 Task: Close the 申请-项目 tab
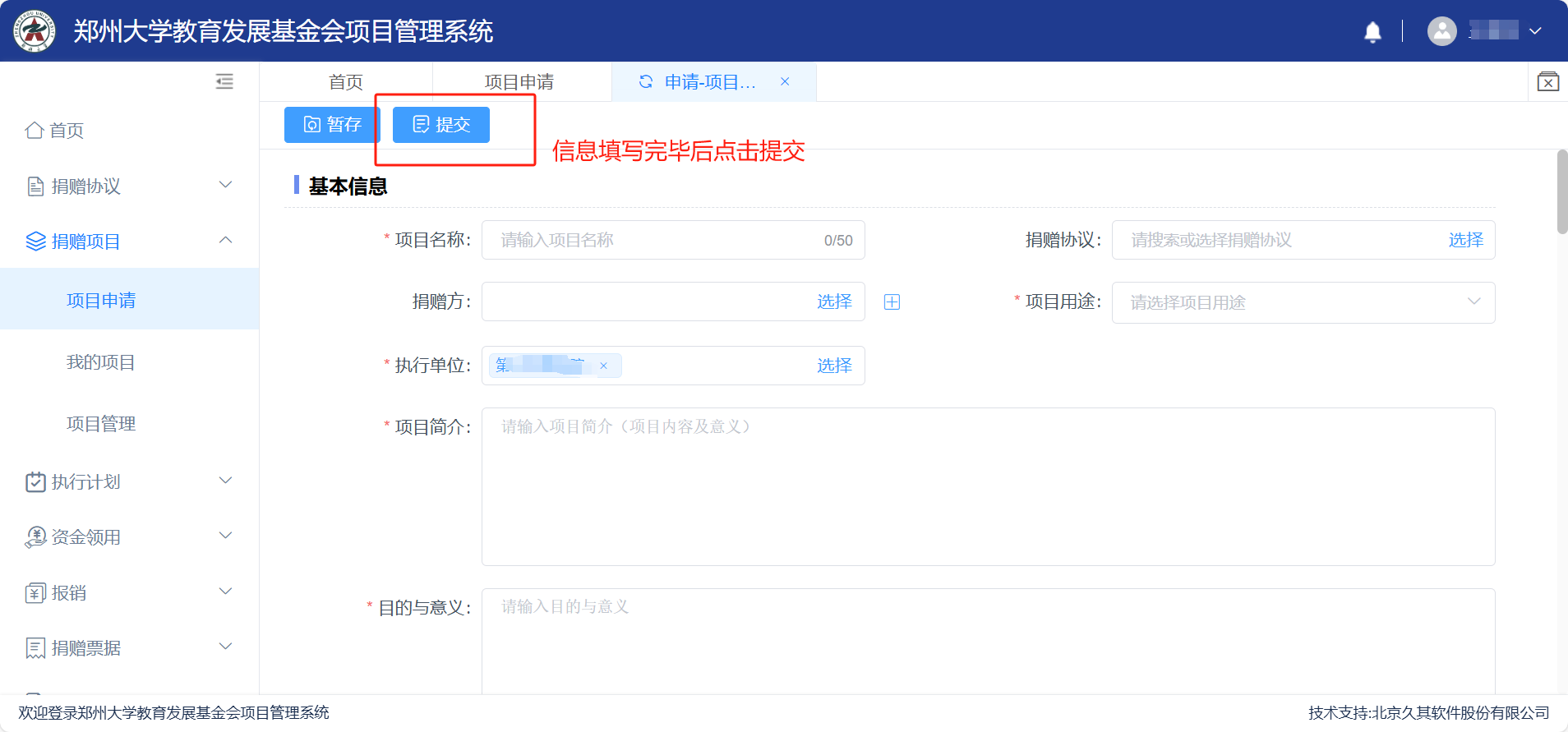tap(785, 81)
